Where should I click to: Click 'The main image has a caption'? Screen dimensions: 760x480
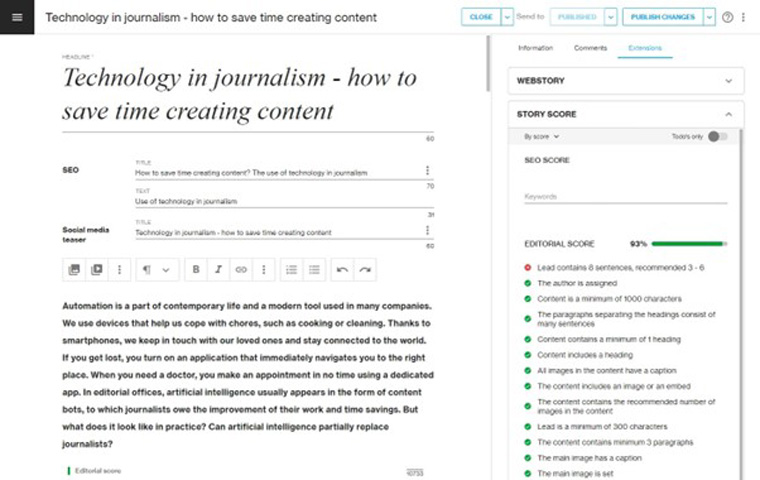pyautogui.click(x=589, y=458)
